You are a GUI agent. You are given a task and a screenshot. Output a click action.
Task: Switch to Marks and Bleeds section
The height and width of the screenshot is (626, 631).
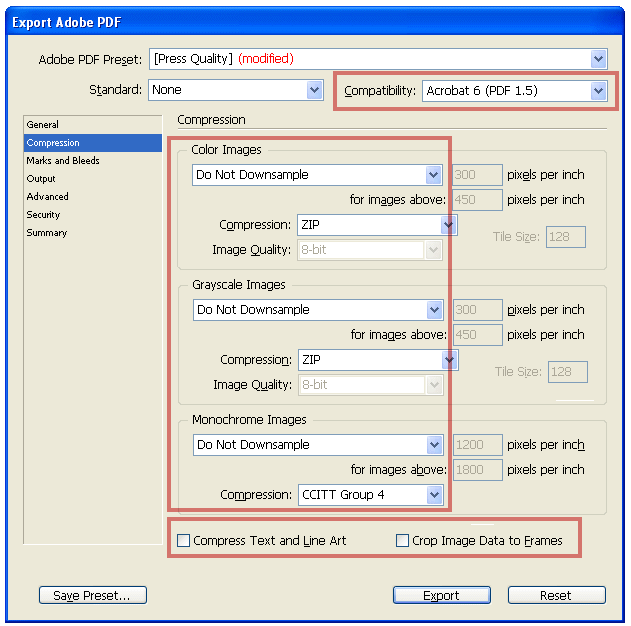[63, 161]
